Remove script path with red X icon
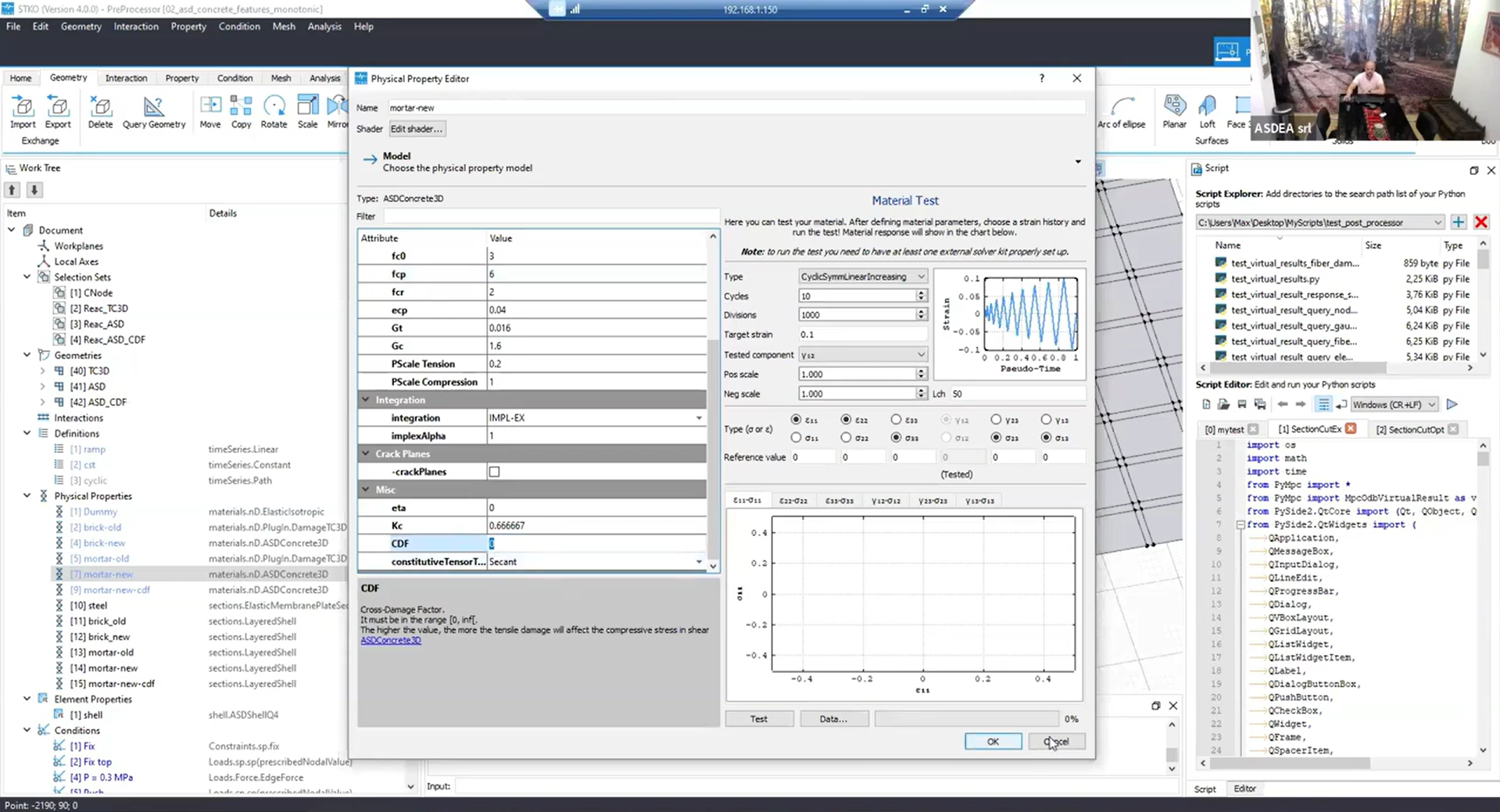Viewport: 1500px width, 812px height. 1480,222
